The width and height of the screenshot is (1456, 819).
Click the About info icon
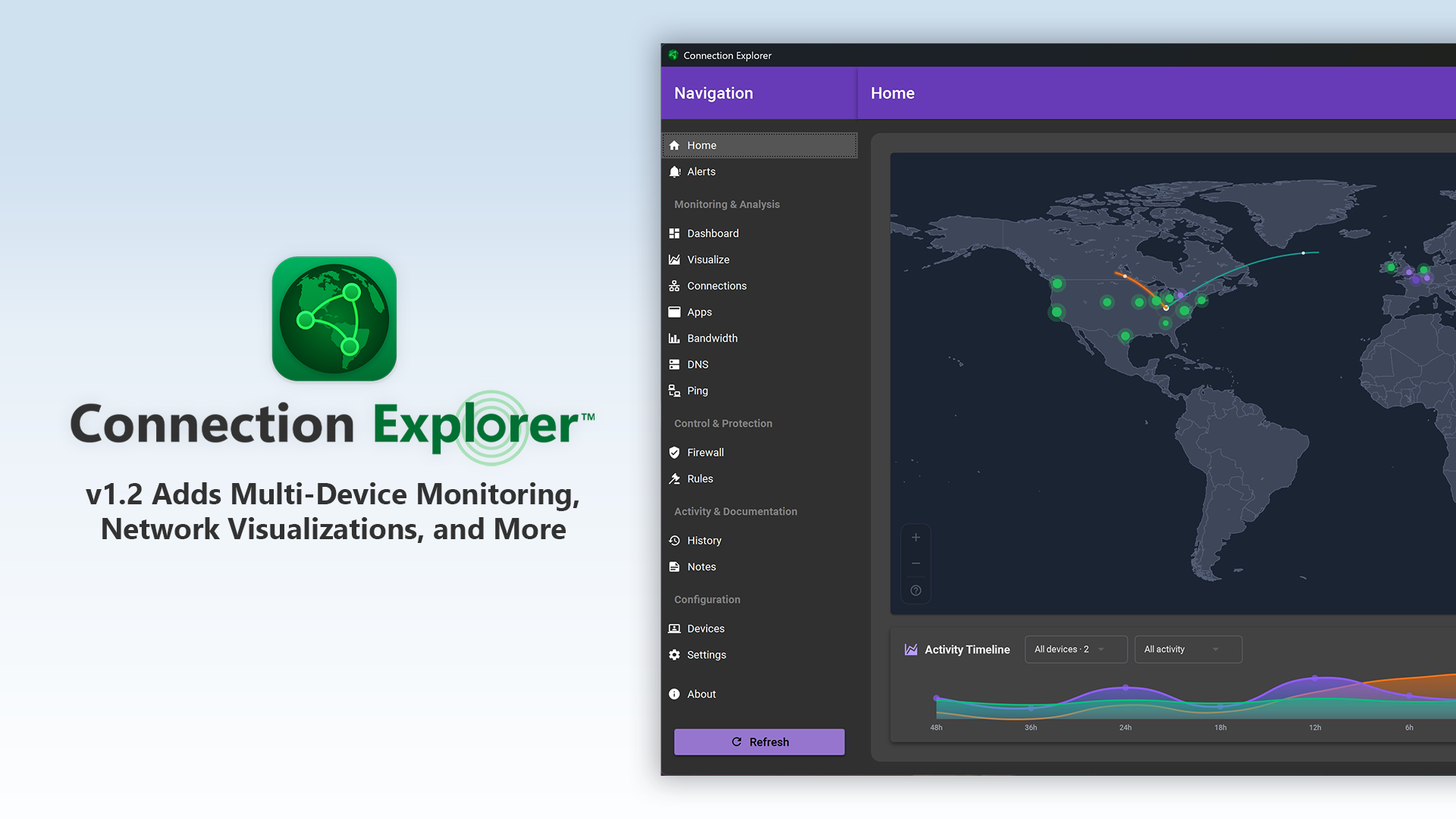click(674, 694)
